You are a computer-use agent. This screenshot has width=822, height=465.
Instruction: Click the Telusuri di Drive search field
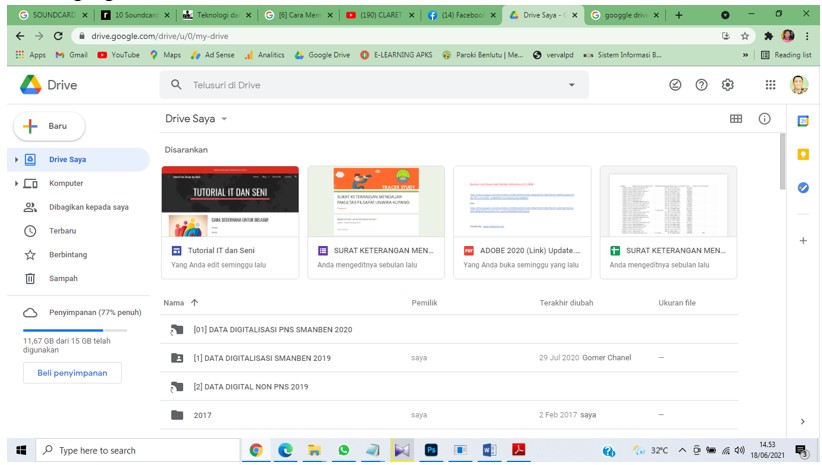point(370,86)
